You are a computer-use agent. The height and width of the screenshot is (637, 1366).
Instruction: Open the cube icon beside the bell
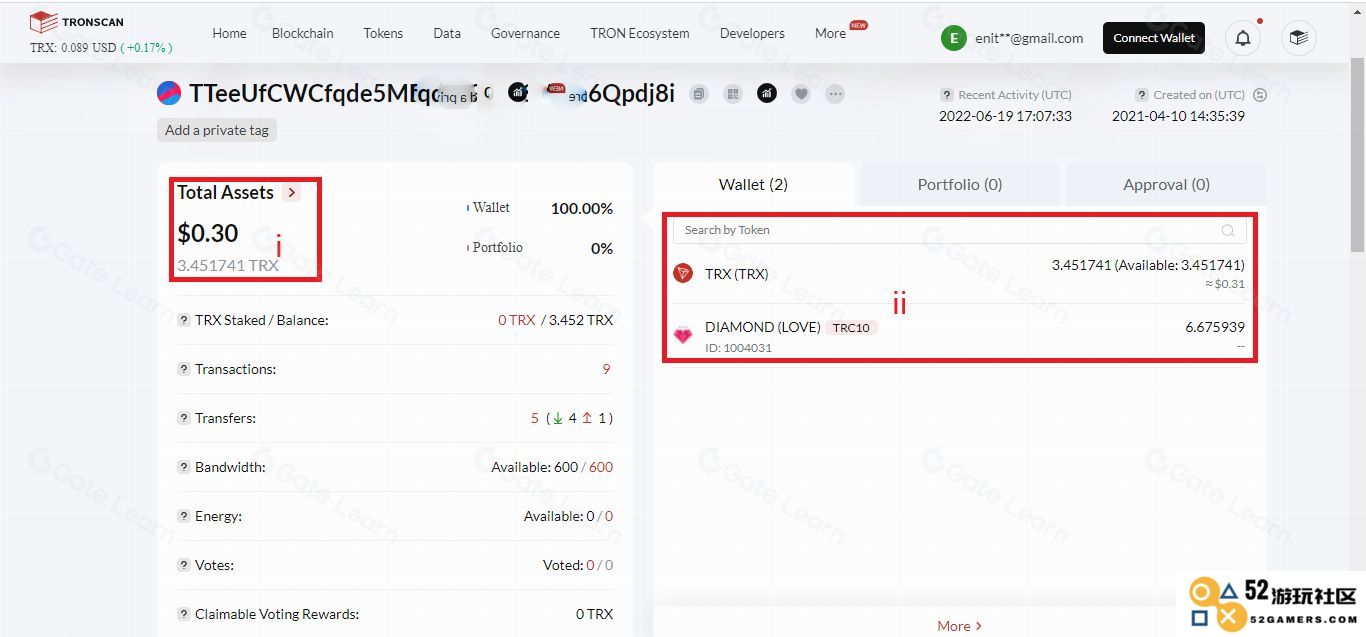coord(1298,38)
